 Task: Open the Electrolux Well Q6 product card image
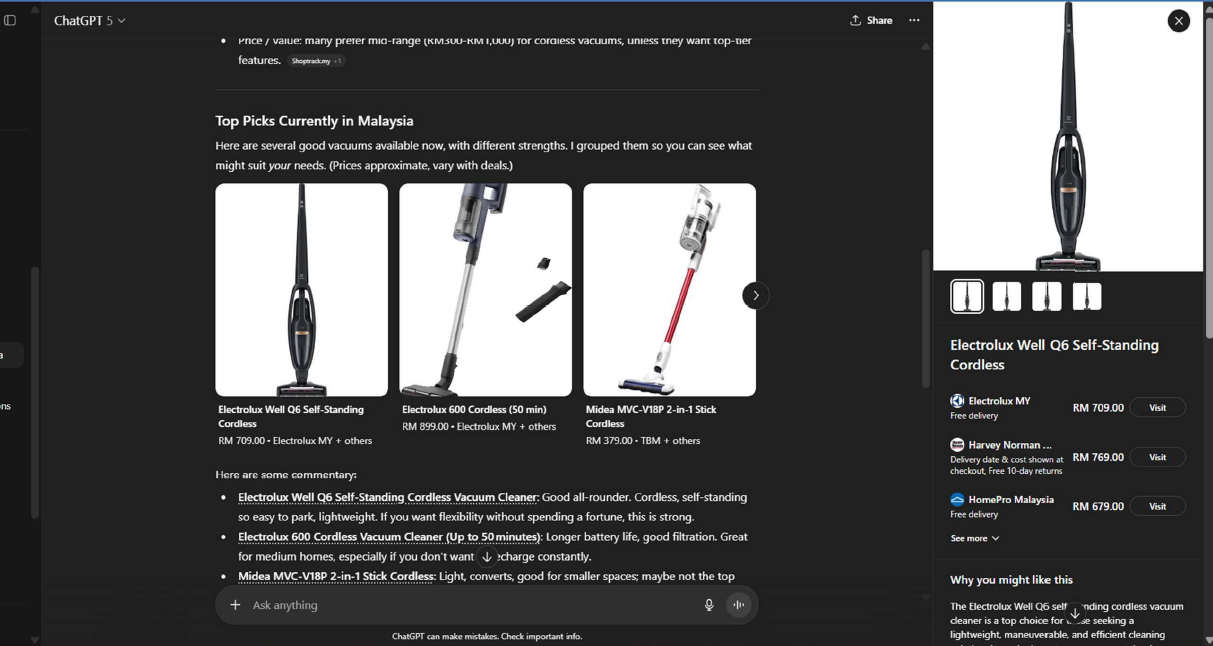(x=302, y=290)
